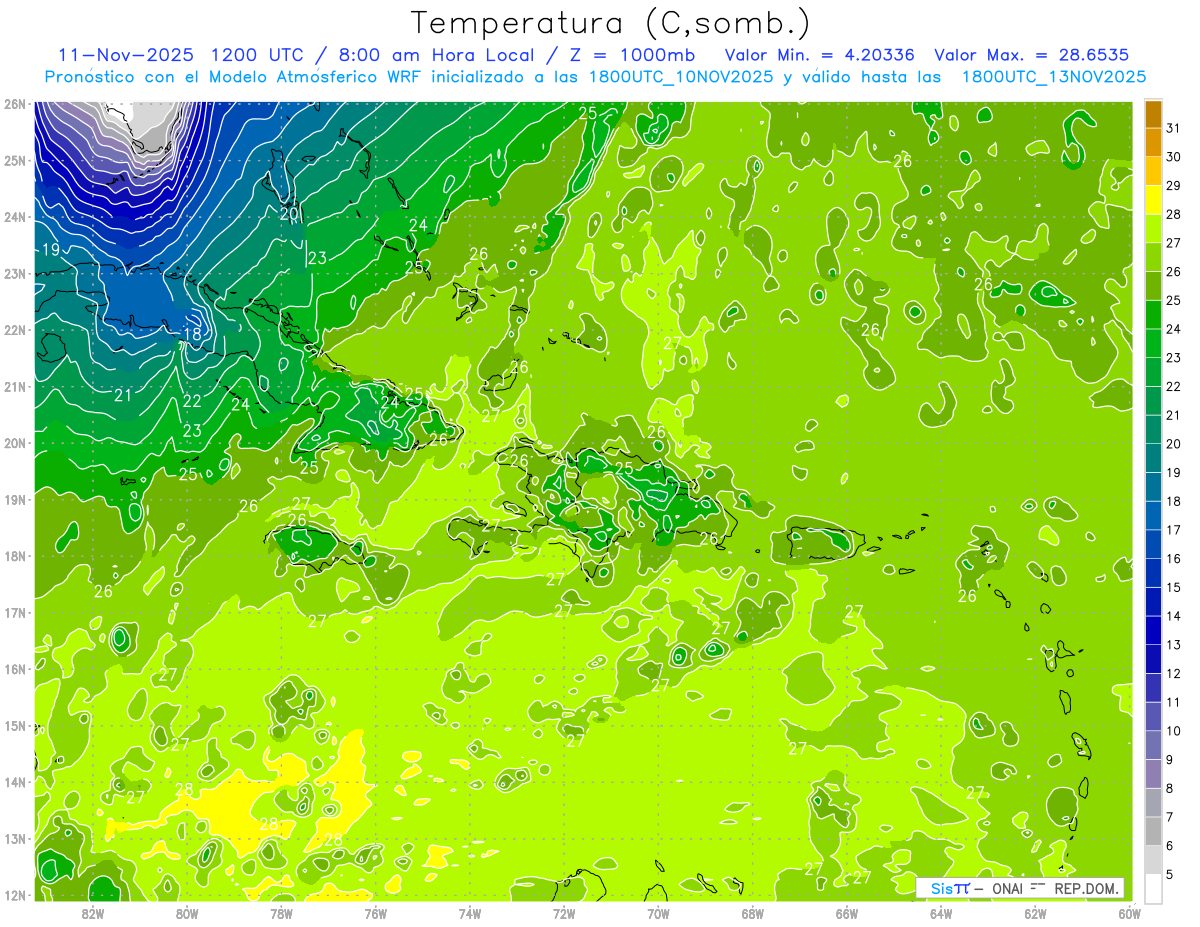Click the 18 contour label near 22N

(193, 334)
